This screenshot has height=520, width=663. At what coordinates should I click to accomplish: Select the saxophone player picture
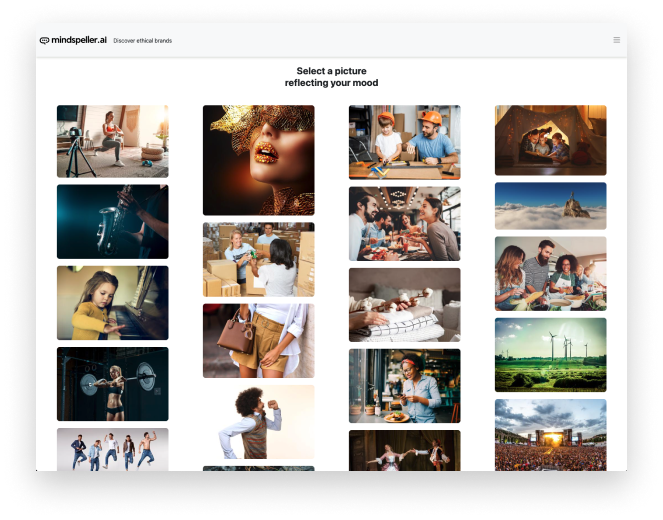coord(112,221)
